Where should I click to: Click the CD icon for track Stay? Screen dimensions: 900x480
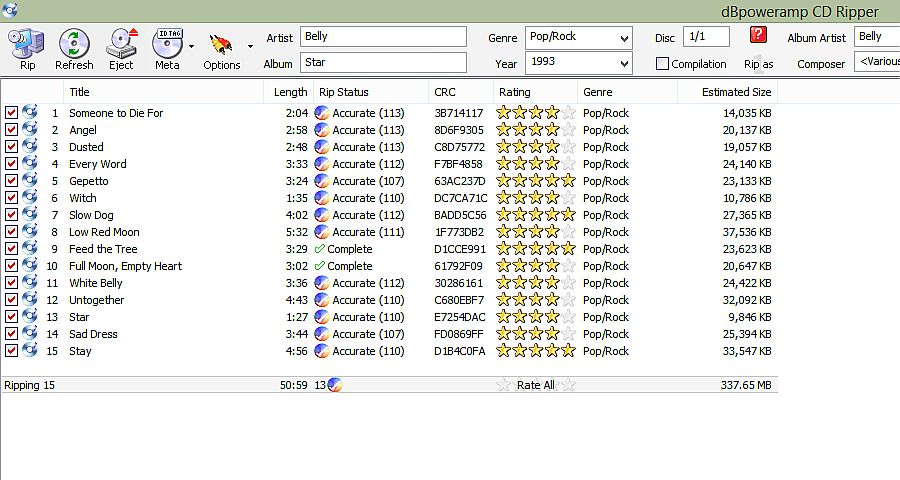[30, 350]
